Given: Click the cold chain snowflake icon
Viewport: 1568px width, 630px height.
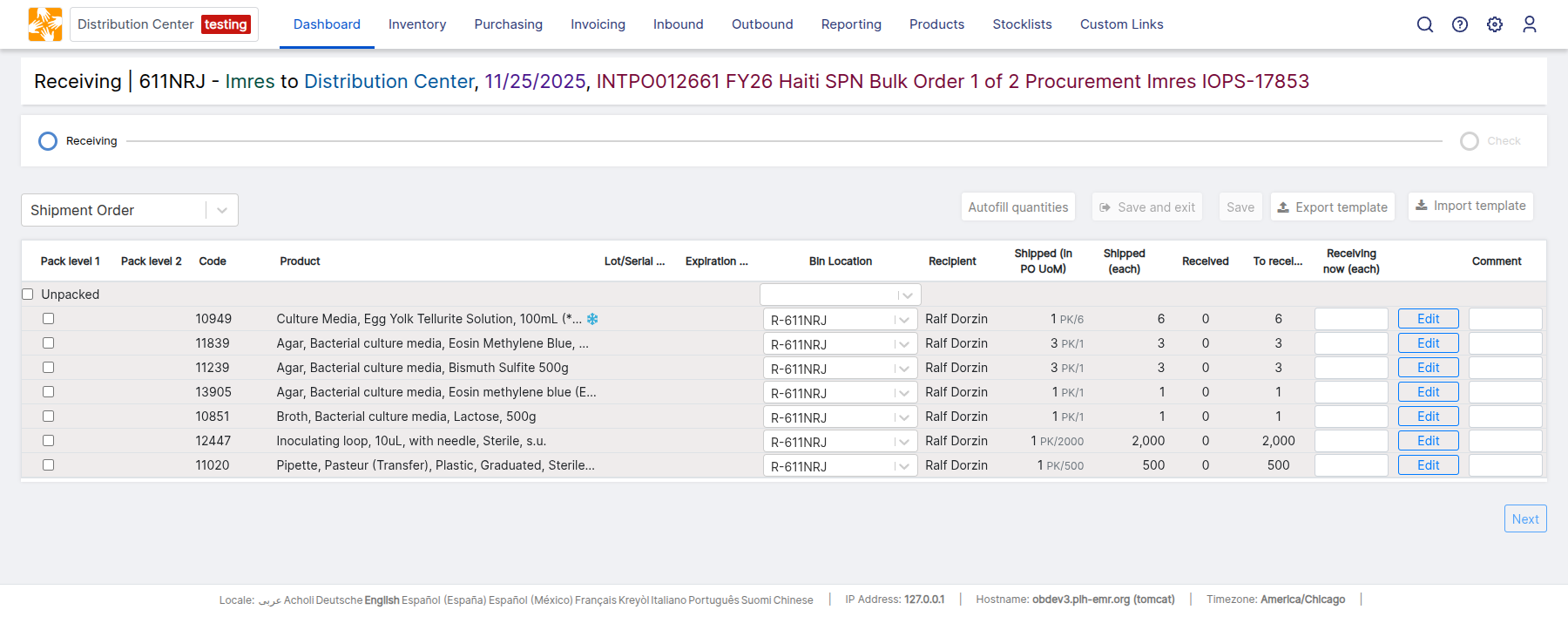Looking at the screenshot, I should click(x=592, y=319).
